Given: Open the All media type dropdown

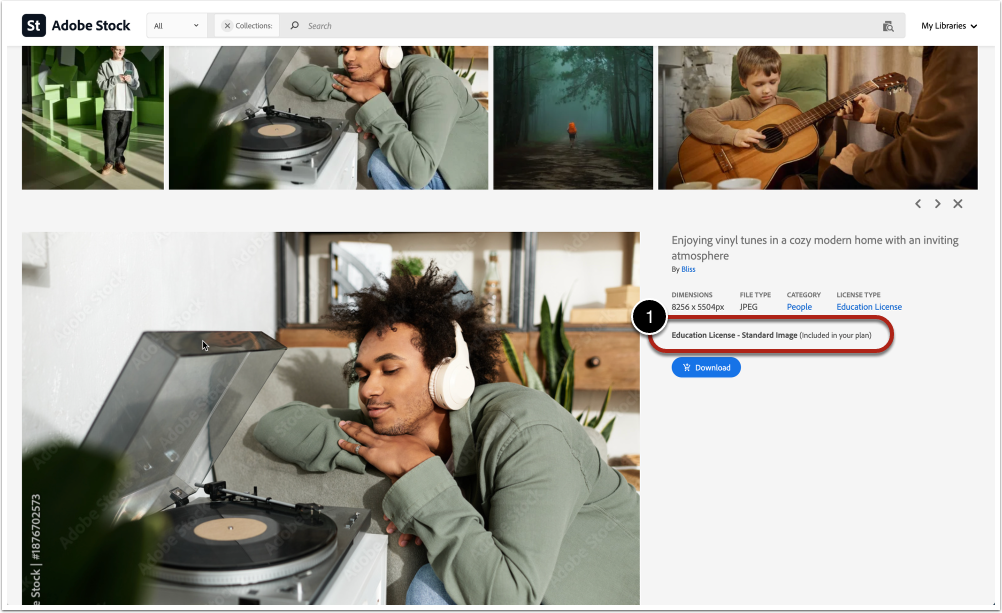Looking at the screenshot, I should 177,25.
